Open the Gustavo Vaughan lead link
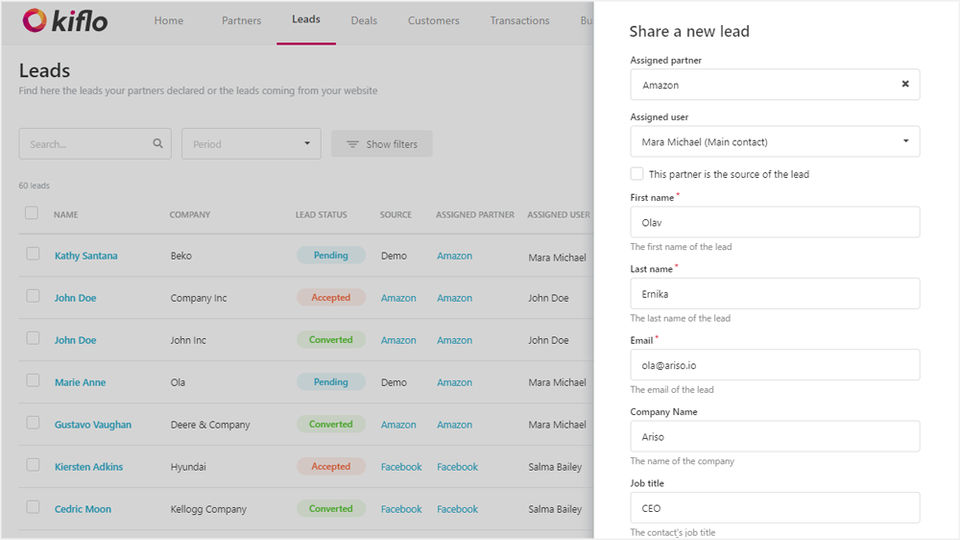Screen dimensions: 960x540 coord(93,425)
